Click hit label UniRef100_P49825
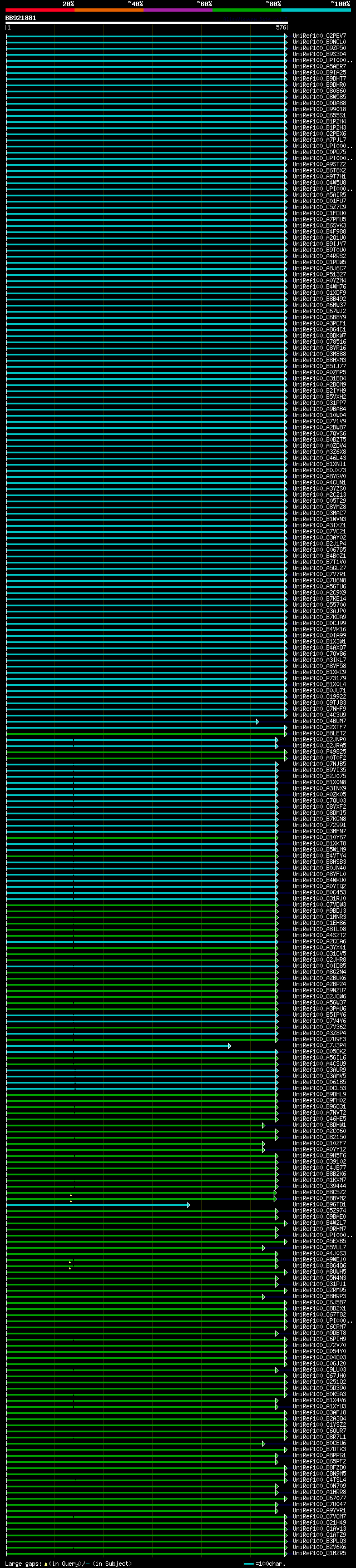The height and width of the screenshot is (1568, 356). click(x=319, y=752)
